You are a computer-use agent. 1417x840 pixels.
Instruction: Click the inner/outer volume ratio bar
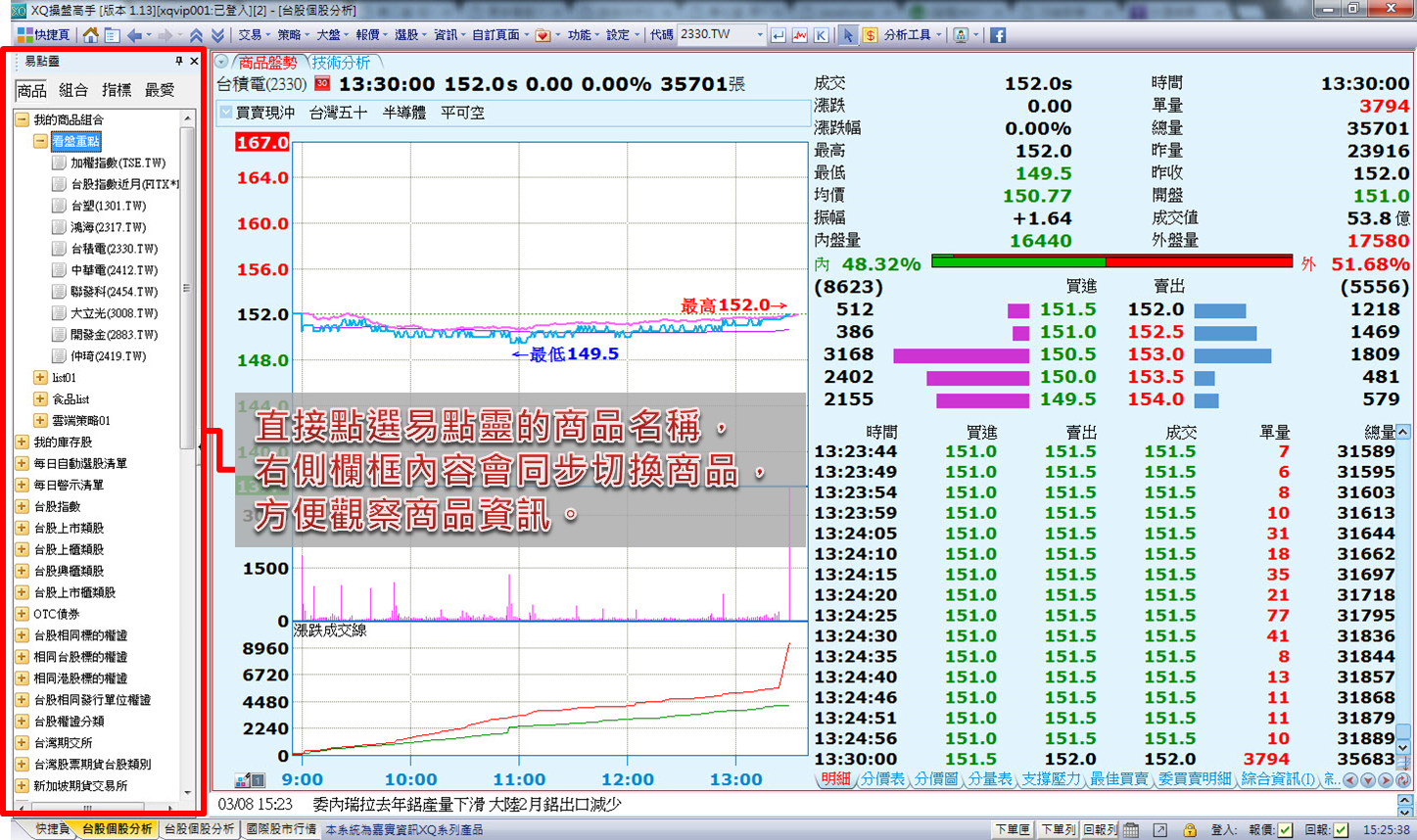click(1111, 262)
